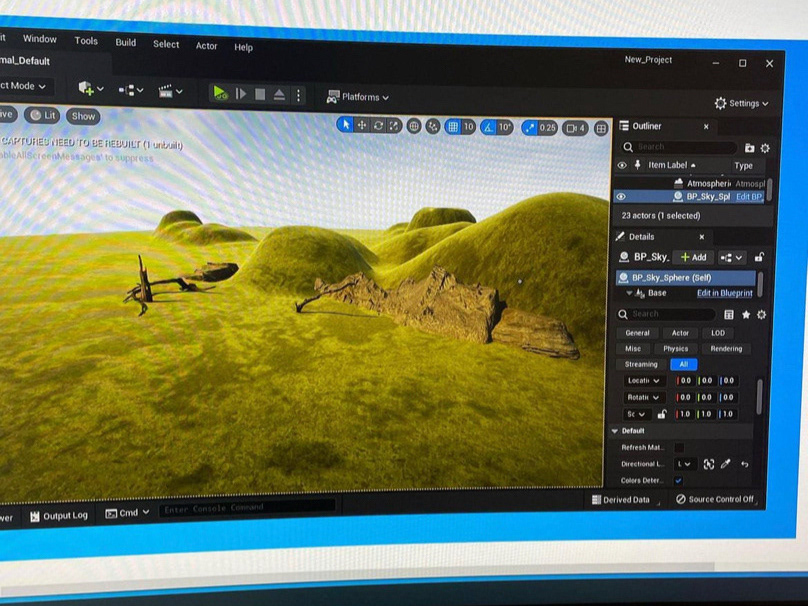Click the Add component button
This screenshot has width=808, height=606.
[x=694, y=257]
